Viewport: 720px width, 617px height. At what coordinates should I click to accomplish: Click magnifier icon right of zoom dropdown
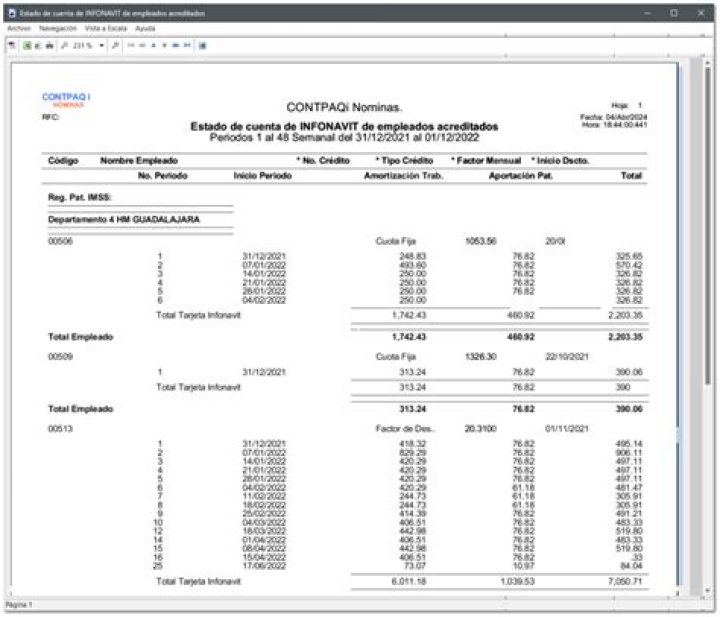[x=115, y=45]
